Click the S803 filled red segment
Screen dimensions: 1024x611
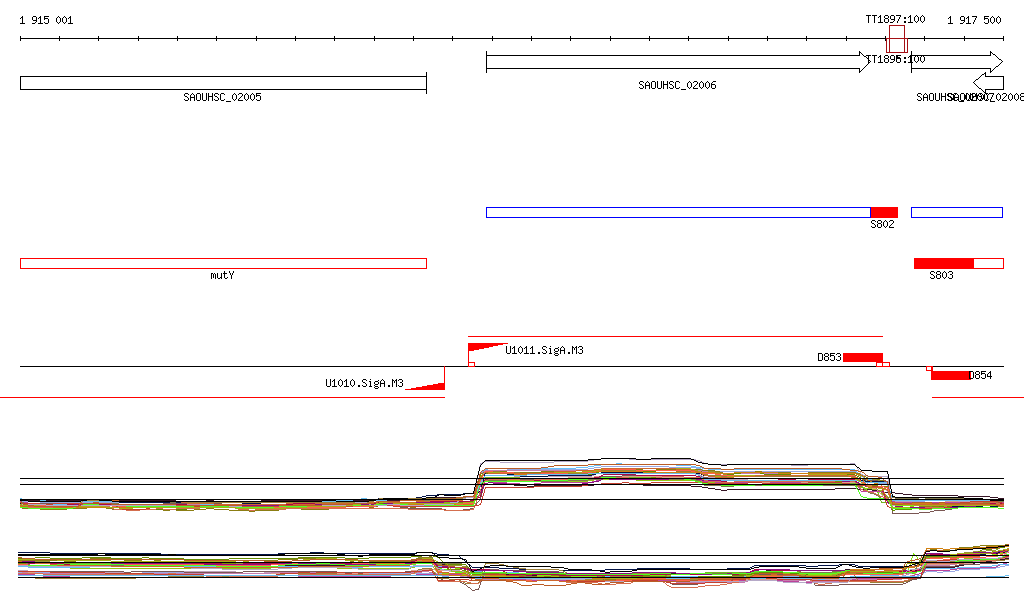[x=944, y=264]
